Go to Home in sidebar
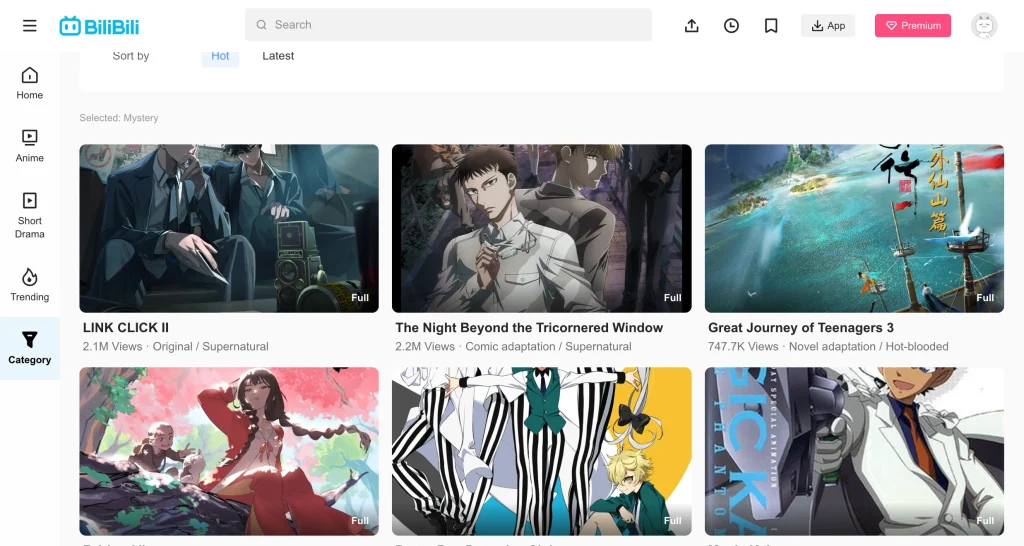Screen dimensions: 1024x546 click(29, 84)
